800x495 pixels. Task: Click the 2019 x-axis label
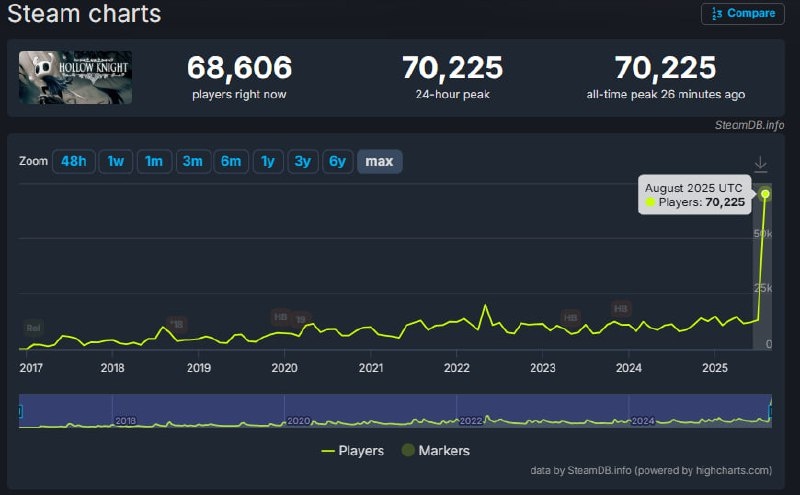click(199, 368)
